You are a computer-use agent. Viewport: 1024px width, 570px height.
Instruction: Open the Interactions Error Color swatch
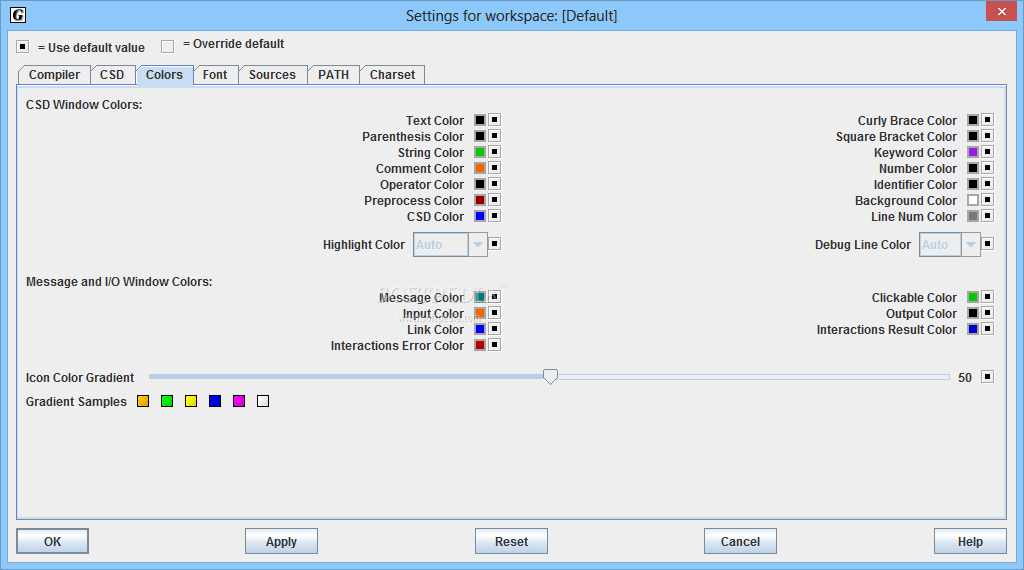point(480,345)
